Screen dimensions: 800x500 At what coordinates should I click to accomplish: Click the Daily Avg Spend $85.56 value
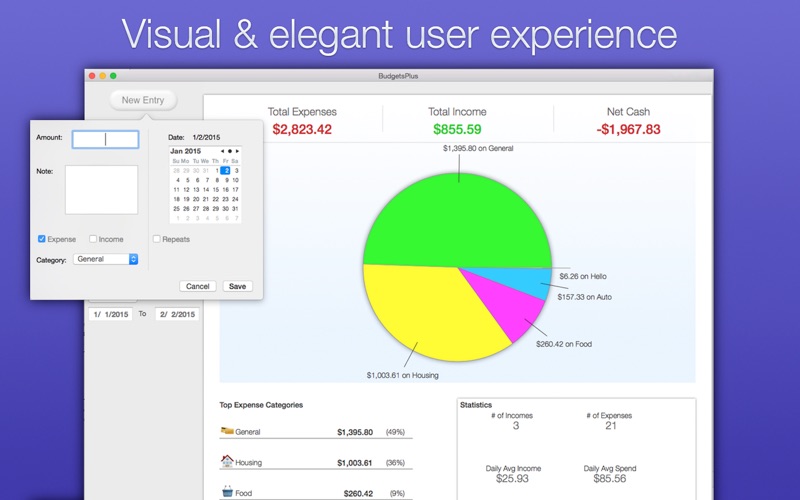tap(610, 479)
